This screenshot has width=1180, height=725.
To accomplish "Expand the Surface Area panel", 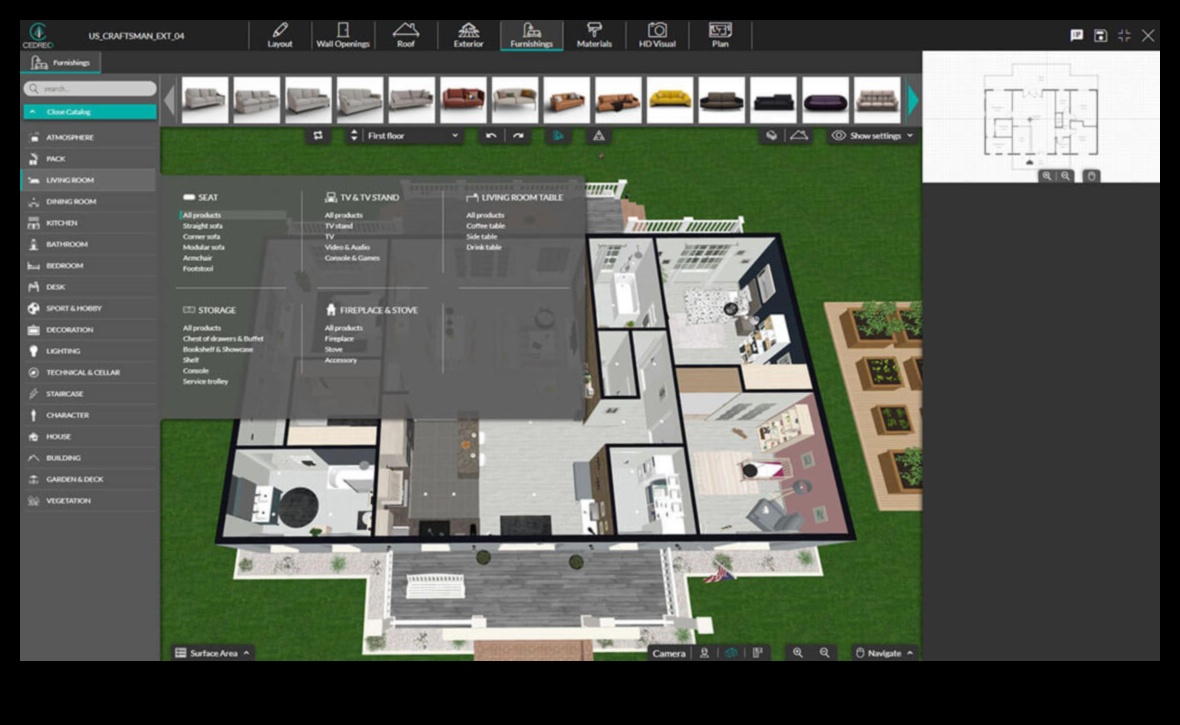I will click(214, 653).
